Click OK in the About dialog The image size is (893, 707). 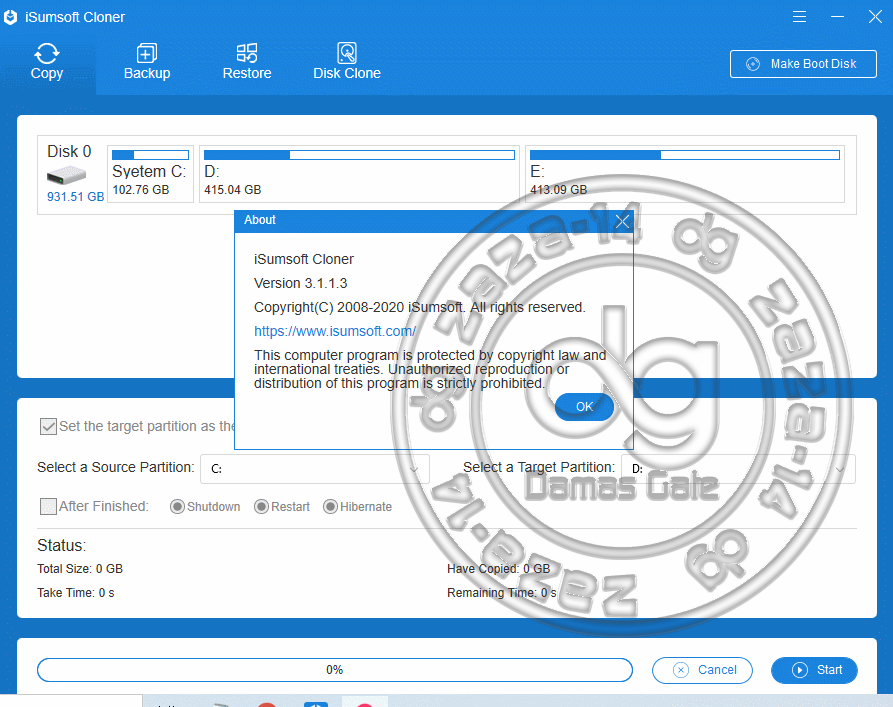584,407
